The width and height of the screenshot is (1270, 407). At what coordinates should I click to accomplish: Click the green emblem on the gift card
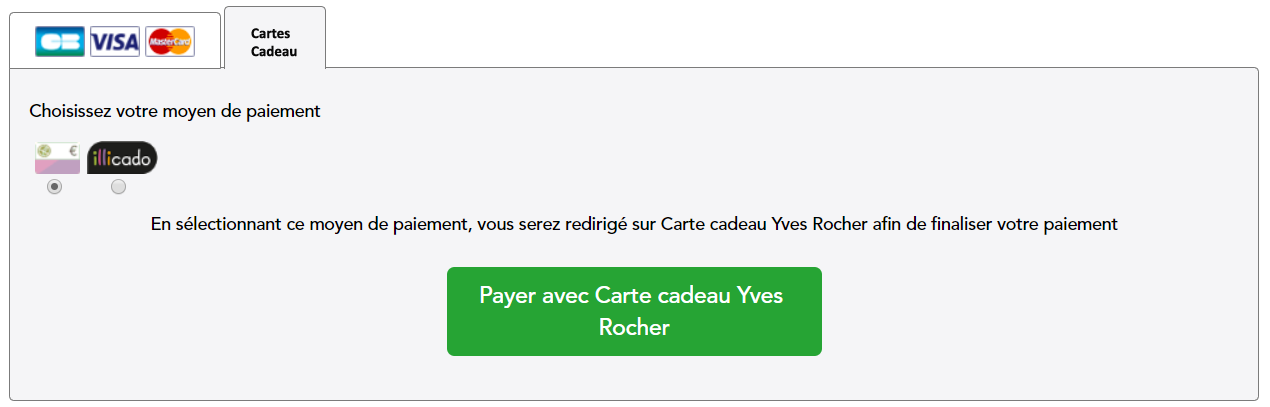(x=45, y=149)
